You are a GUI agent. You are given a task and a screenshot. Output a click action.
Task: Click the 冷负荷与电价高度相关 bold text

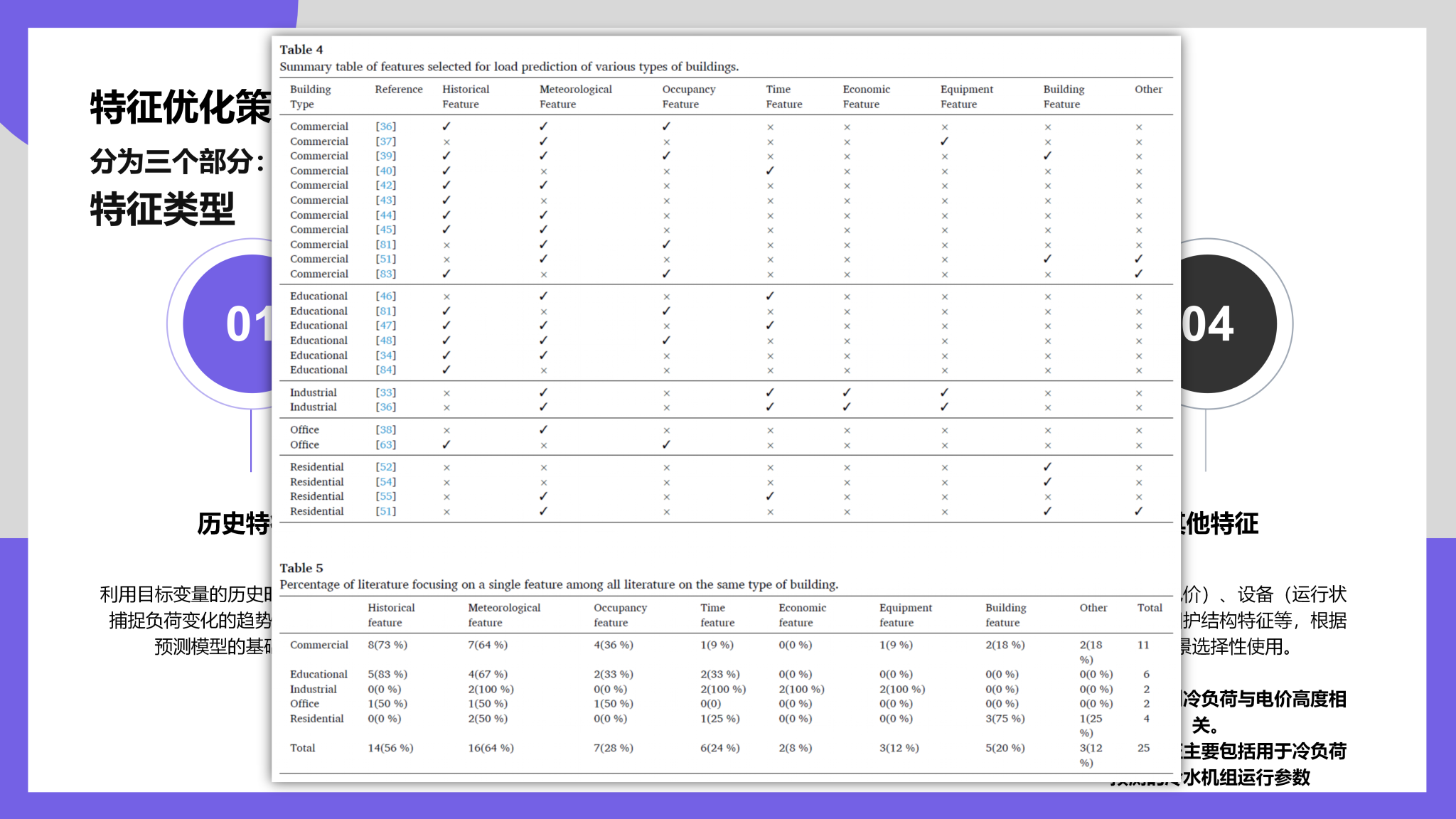[x=1263, y=700]
